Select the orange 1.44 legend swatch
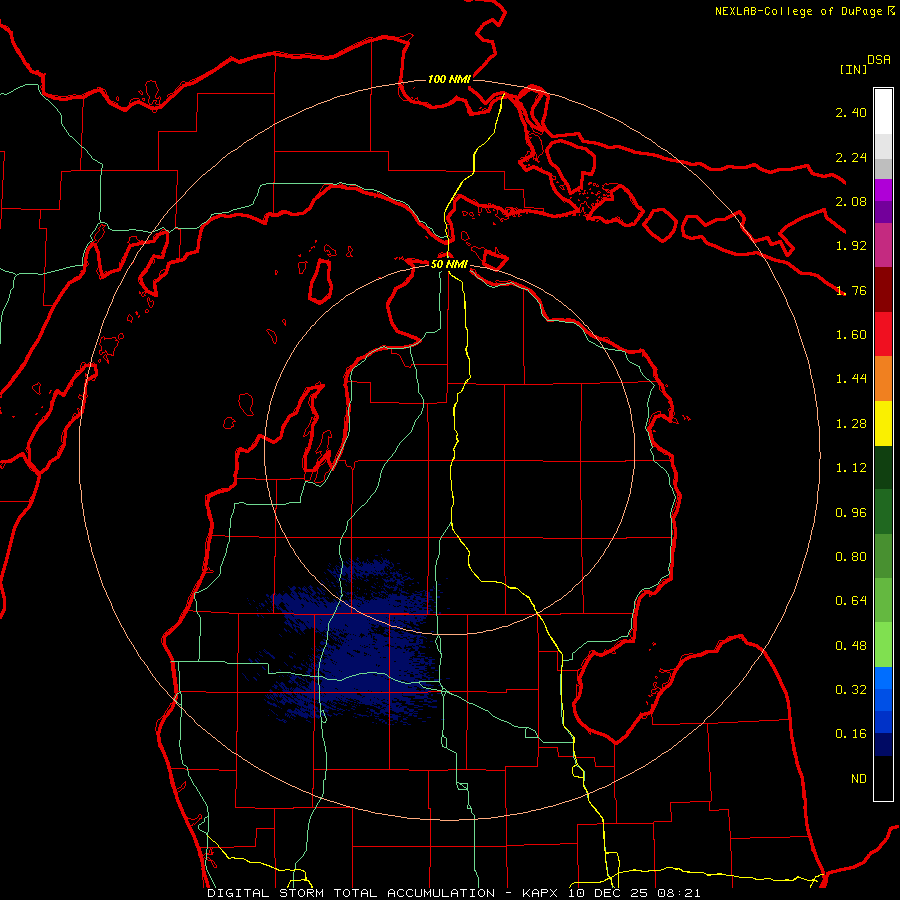Image resolution: width=900 pixels, height=900 pixels. coord(883,378)
